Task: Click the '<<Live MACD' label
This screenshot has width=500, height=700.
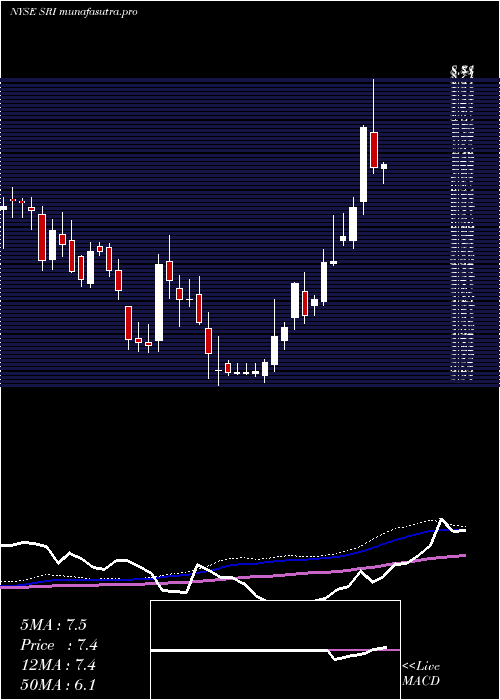Action: click(x=421, y=673)
